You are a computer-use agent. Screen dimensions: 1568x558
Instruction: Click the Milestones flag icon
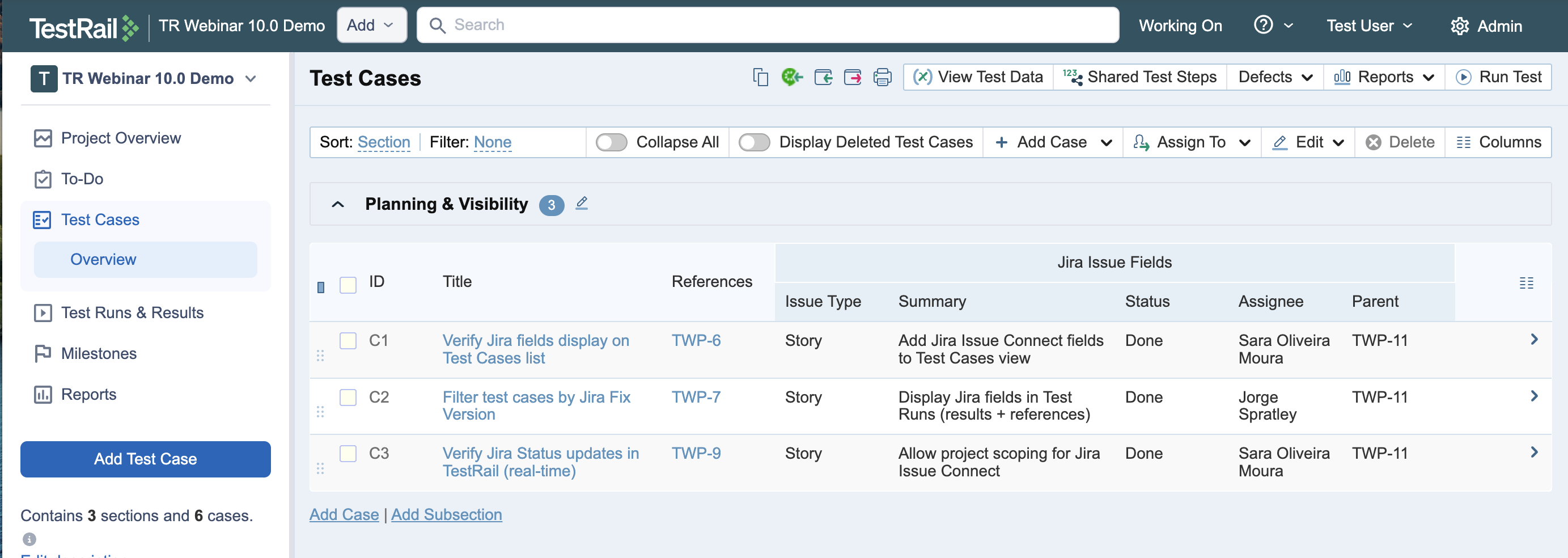tap(43, 353)
